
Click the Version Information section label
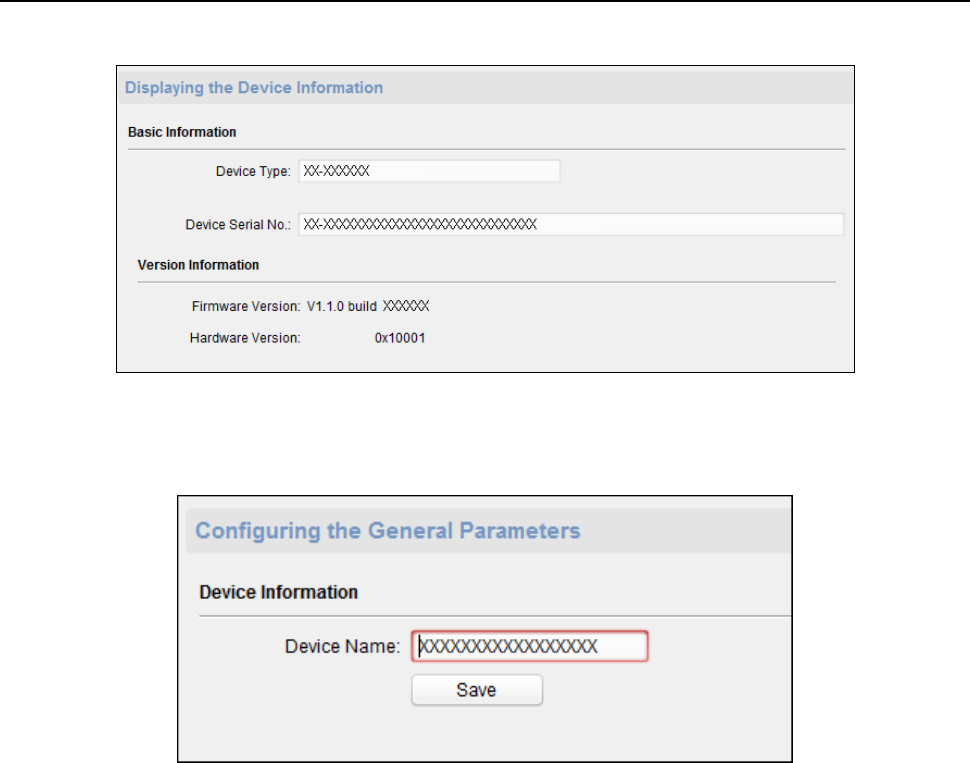[x=198, y=265]
